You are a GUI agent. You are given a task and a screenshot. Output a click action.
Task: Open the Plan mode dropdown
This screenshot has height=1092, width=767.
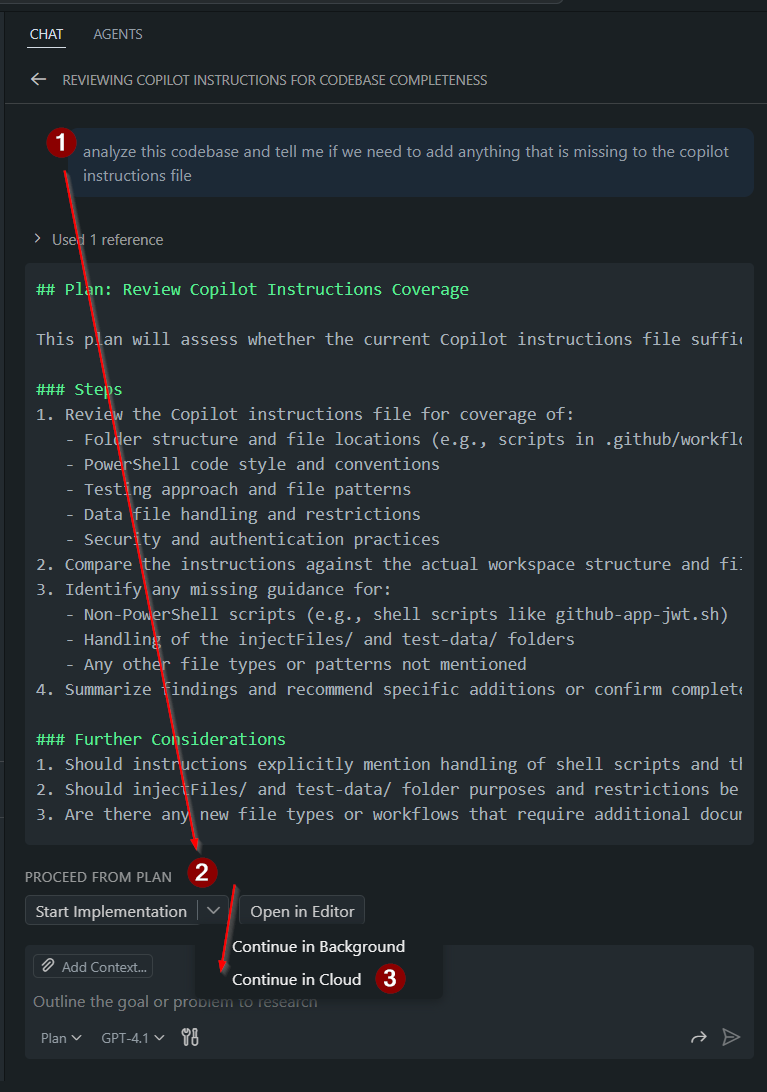coord(61,1038)
